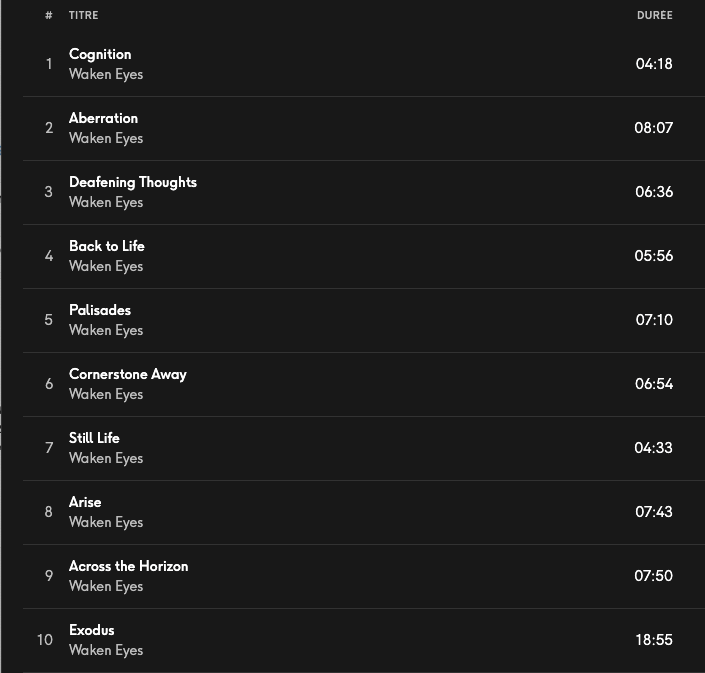This screenshot has width=705, height=673.
Task: Play the track titled Cognition
Action: [100, 54]
